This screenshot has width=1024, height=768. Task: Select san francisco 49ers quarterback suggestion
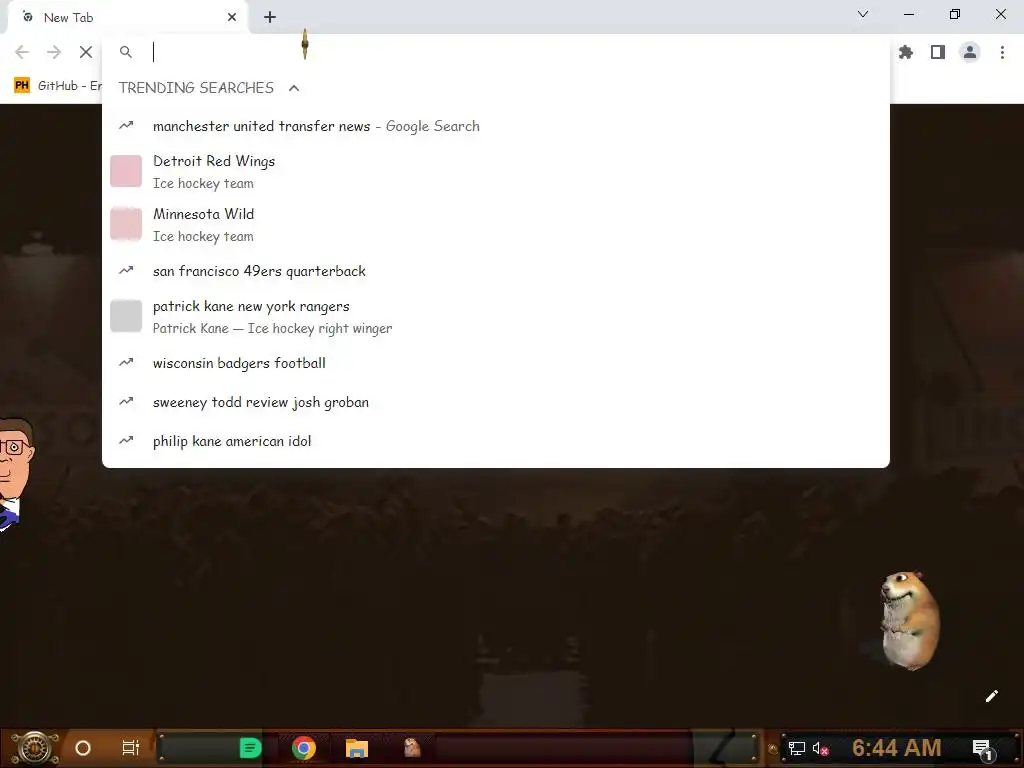click(496, 271)
